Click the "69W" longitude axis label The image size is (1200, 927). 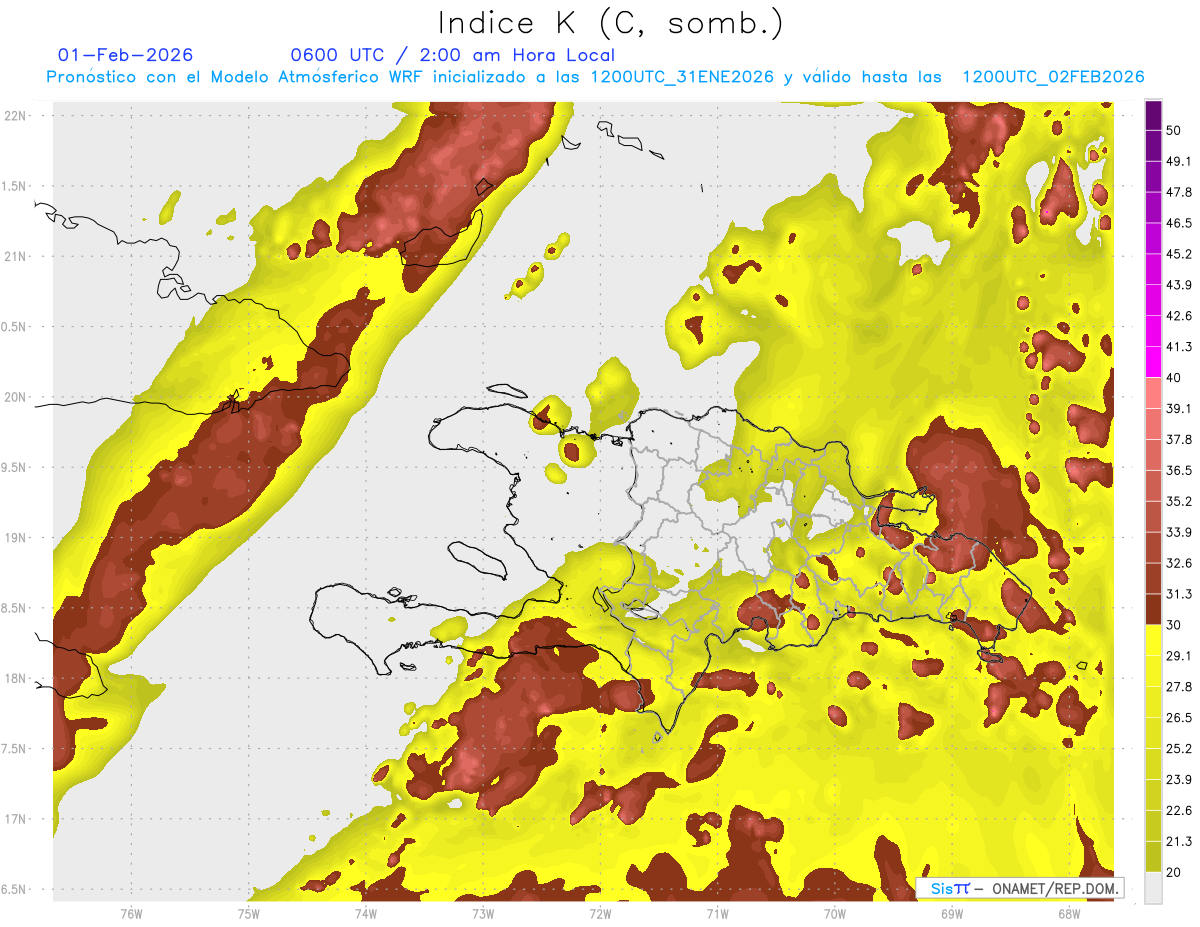(952, 913)
